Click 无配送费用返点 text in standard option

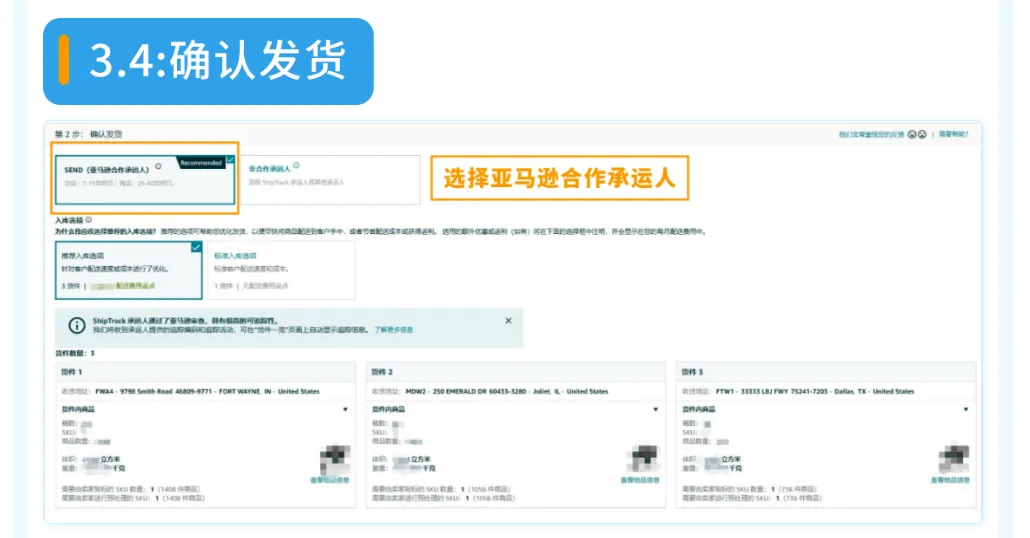(265, 286)
